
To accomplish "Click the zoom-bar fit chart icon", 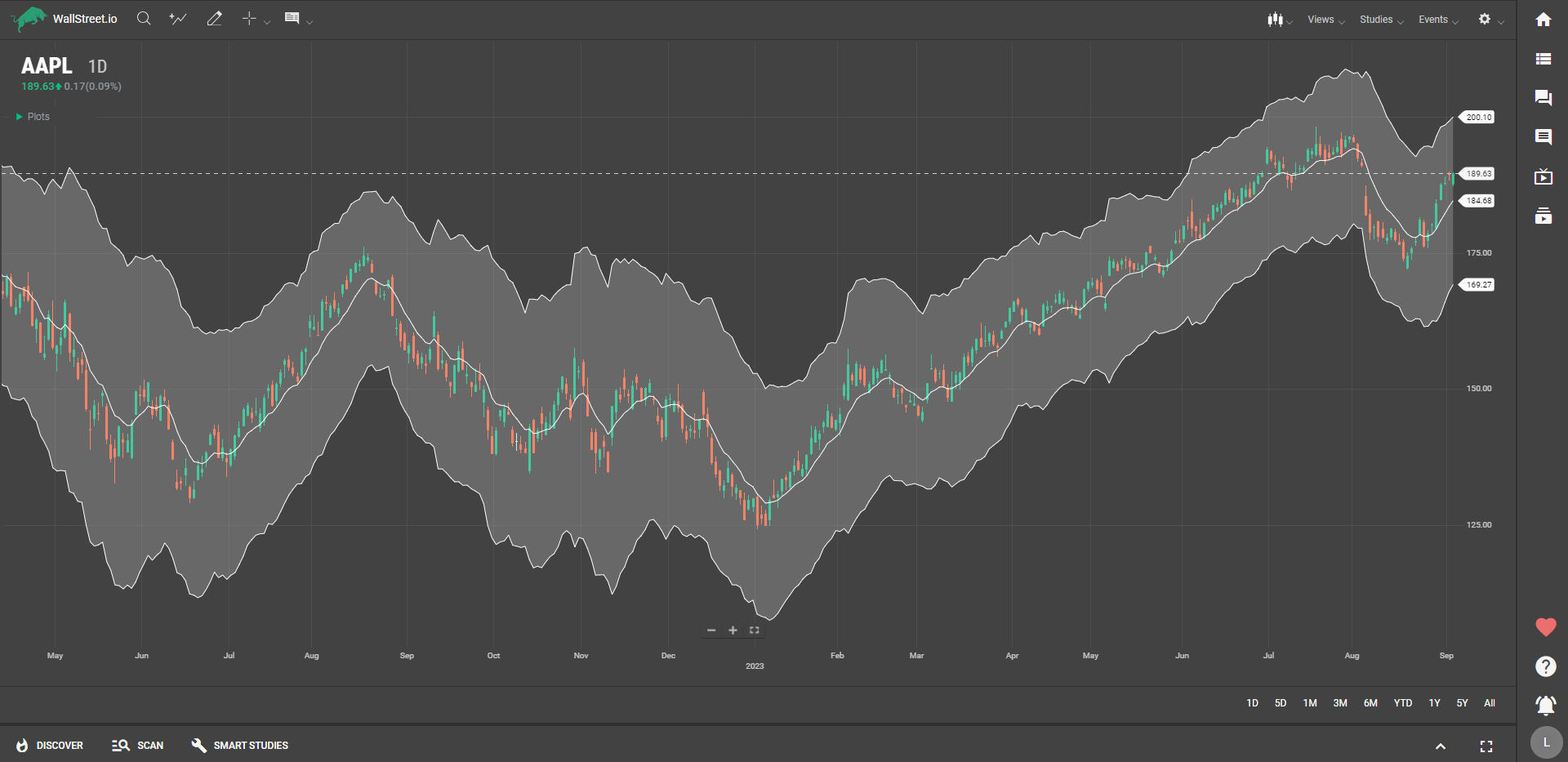I will [x=755, y=631].
